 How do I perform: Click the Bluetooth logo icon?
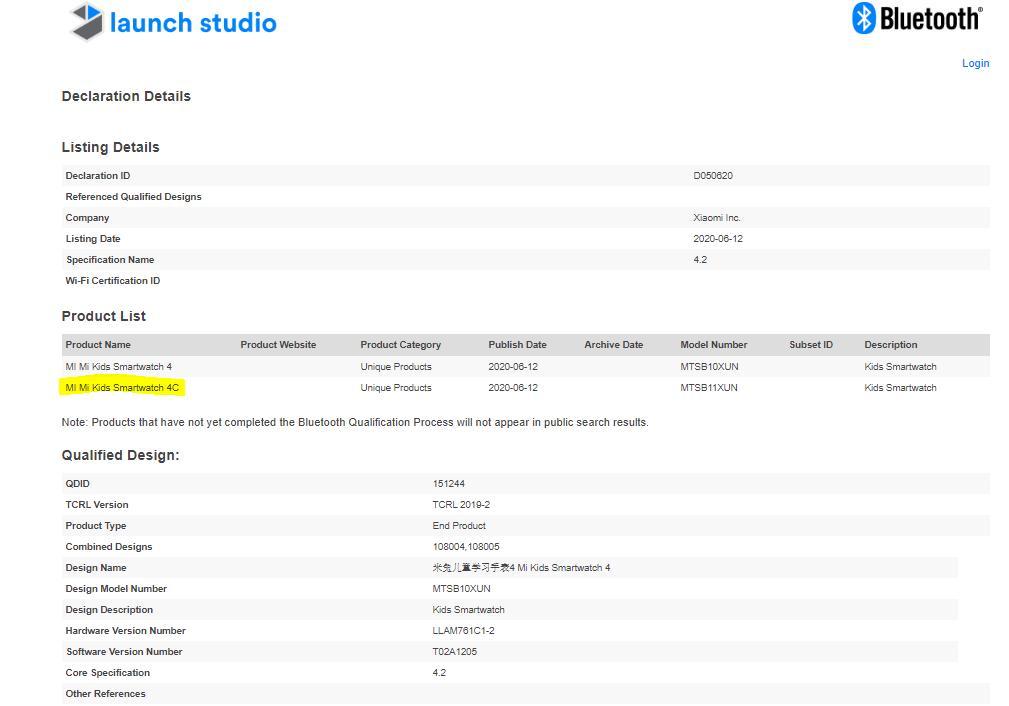pos(864,18)
